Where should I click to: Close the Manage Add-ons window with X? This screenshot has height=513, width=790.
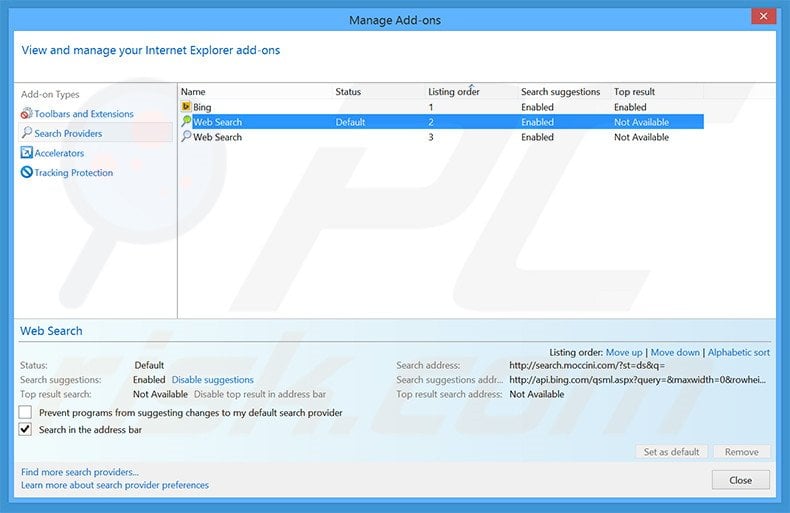[x=763, y=16]
